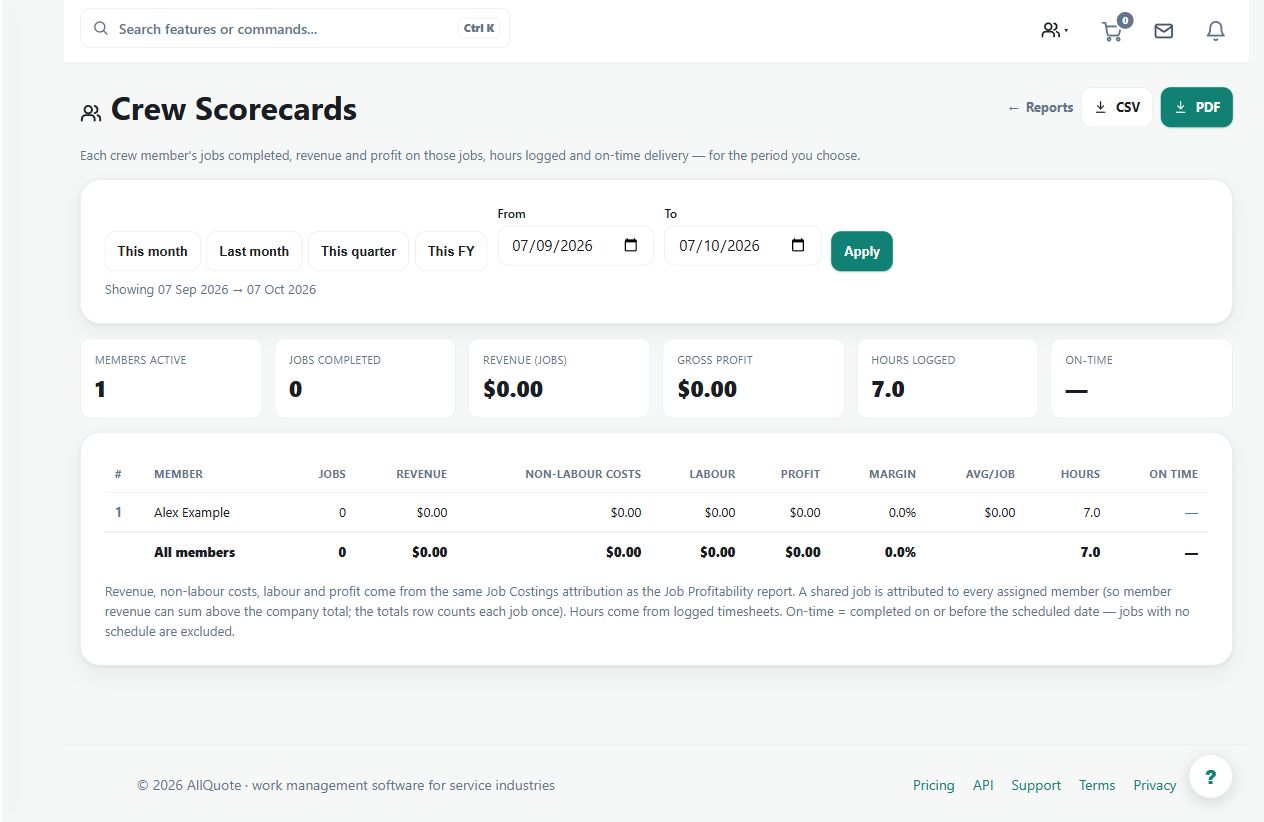Image resolution: width=1264 pixels, height=822 pixels.
Task: Open the From date calendar picker icon
Action: click(631, 245)
